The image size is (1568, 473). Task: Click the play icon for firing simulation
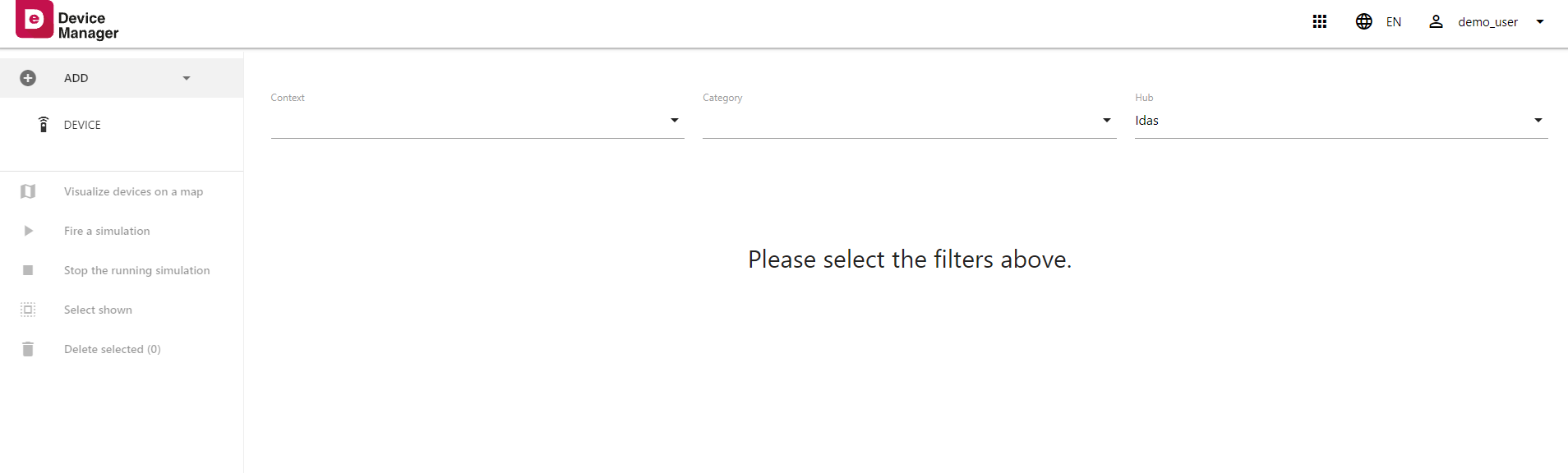tap(28, 231)
